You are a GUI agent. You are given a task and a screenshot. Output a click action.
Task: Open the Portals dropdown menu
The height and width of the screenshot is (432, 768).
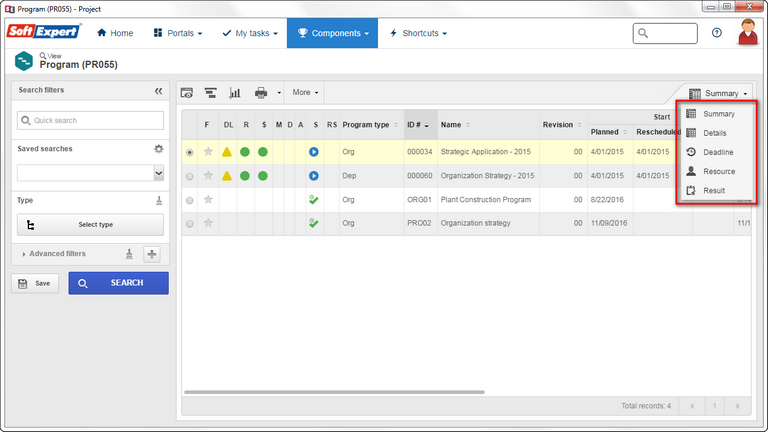[178, 33]
